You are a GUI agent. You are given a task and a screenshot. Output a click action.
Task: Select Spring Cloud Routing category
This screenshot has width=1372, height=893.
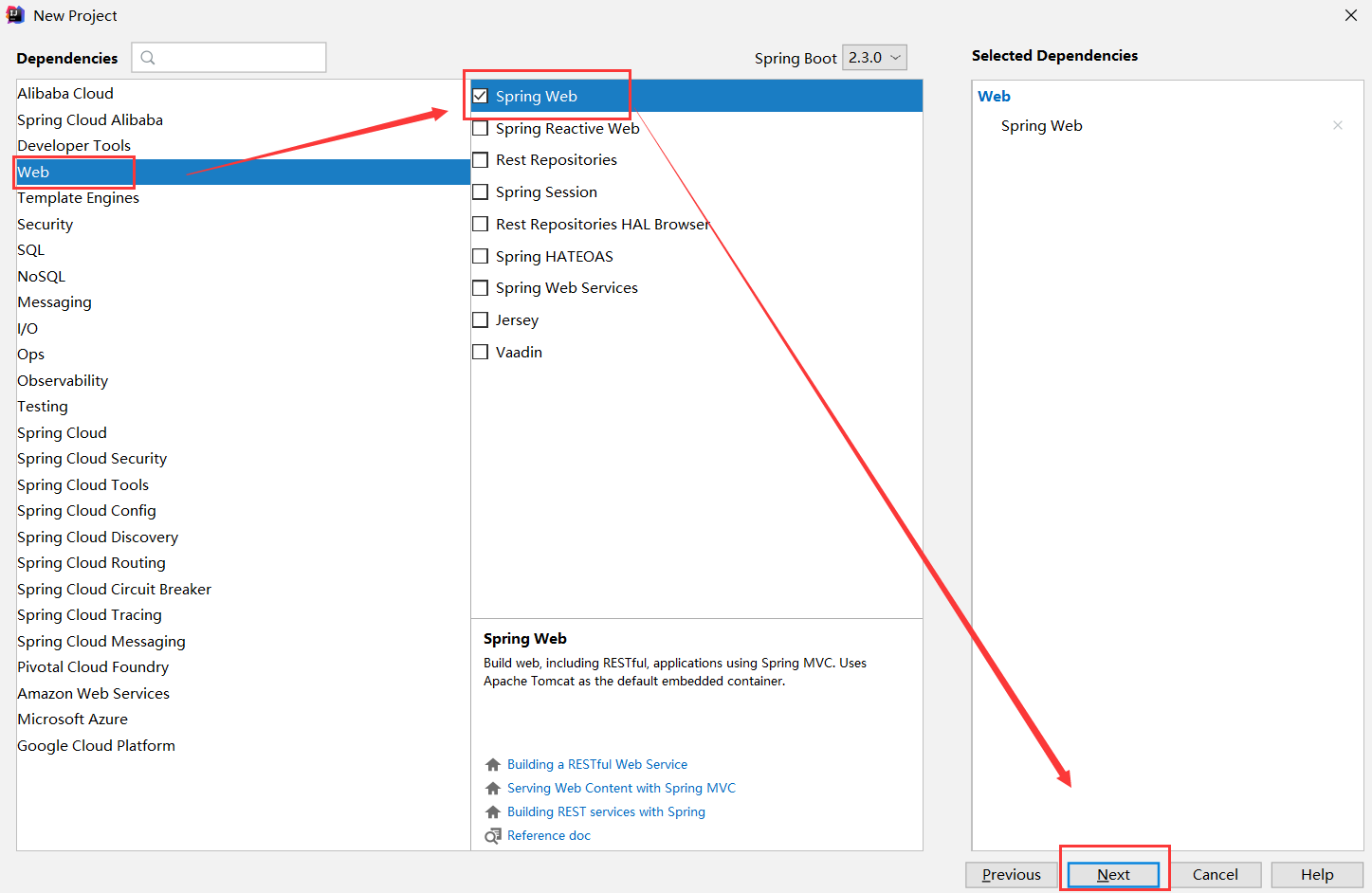pos(244,562)
